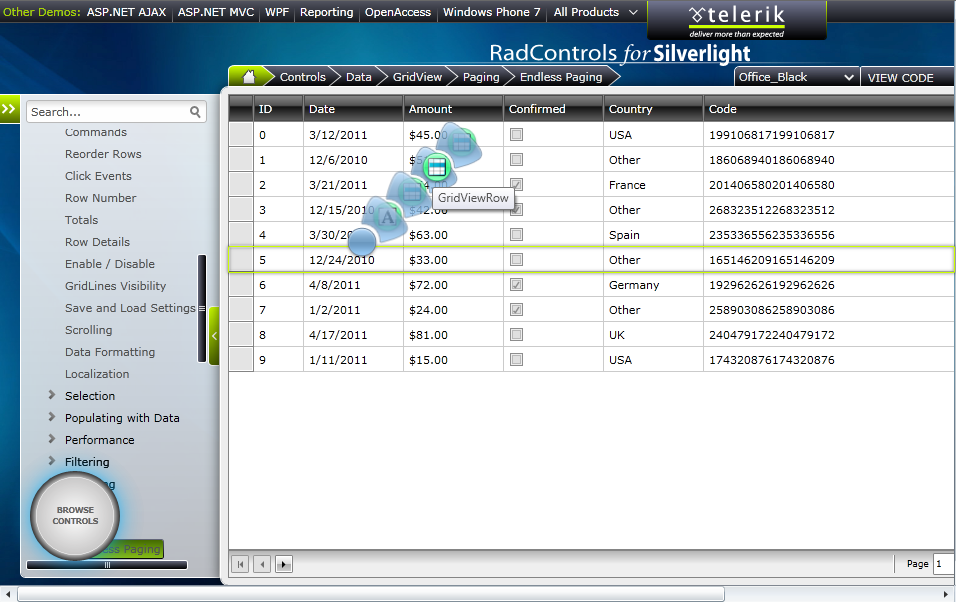This screenshot has height=602, width=956.
Task: Open Reporting demos link
Action: [x=326, y=12]
